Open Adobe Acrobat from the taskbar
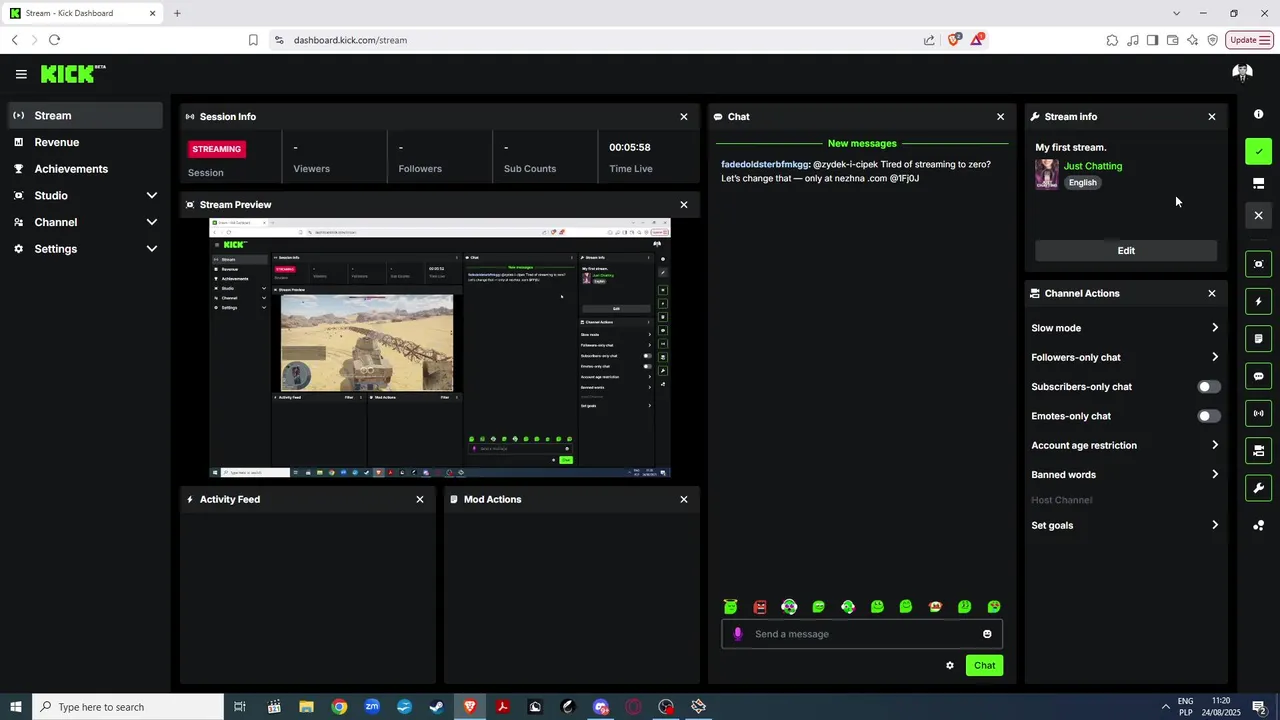Screen dimensions: 1280x720 click(x=502, y=707)
